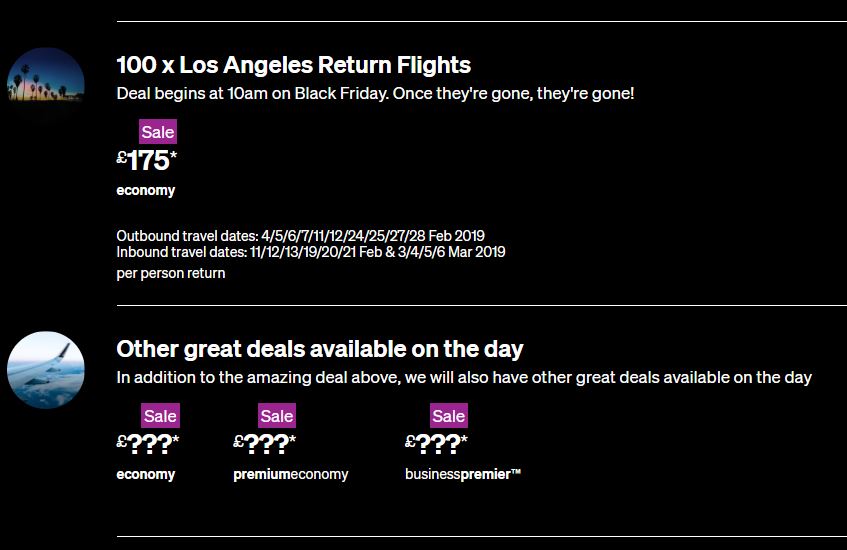Click the premiumeconomy fare label
This screenshot has height=550, width=847.
(291, 474)
